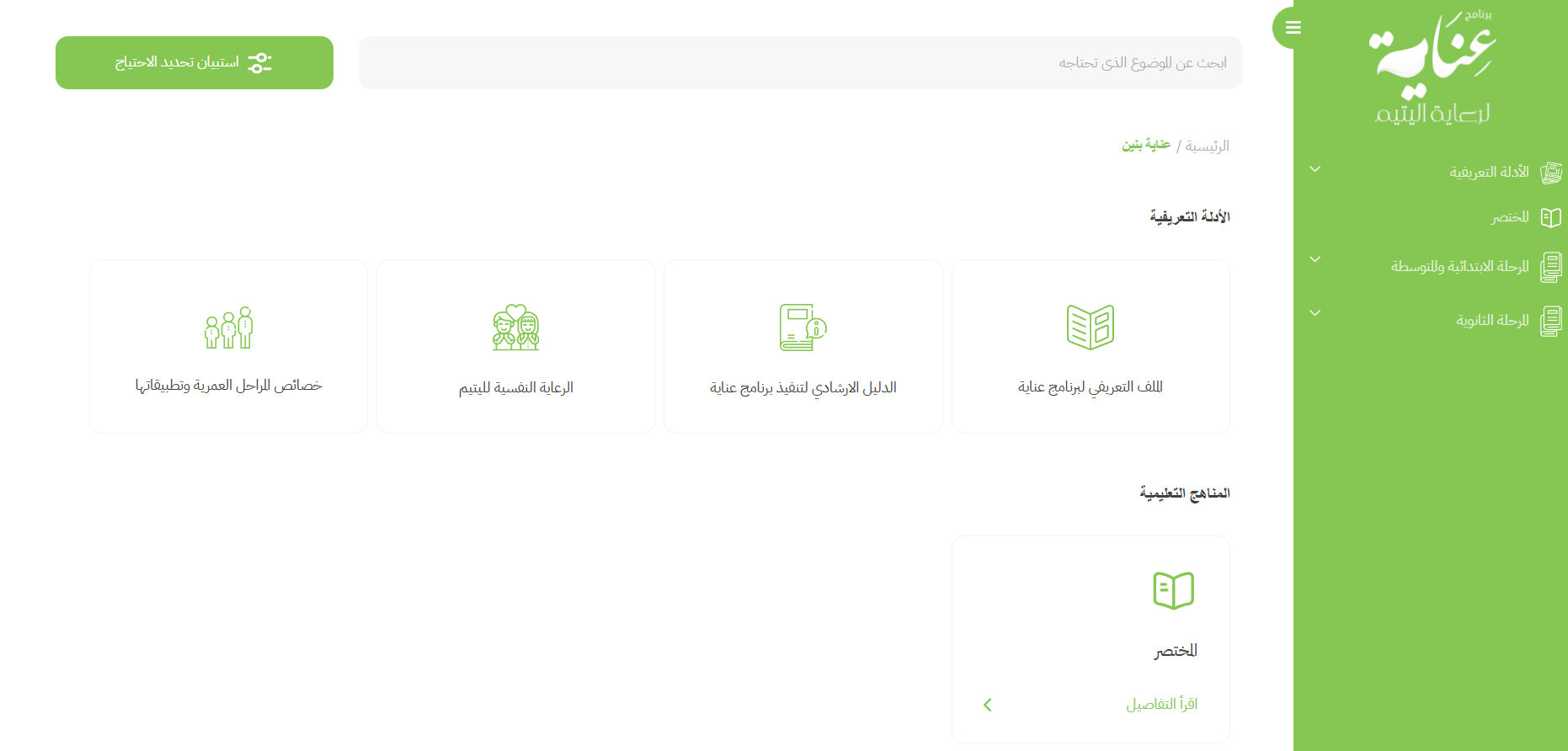1568x751 pixels.
Task: Click the hamburger menu toggle button
Action: coord(1293,28)
